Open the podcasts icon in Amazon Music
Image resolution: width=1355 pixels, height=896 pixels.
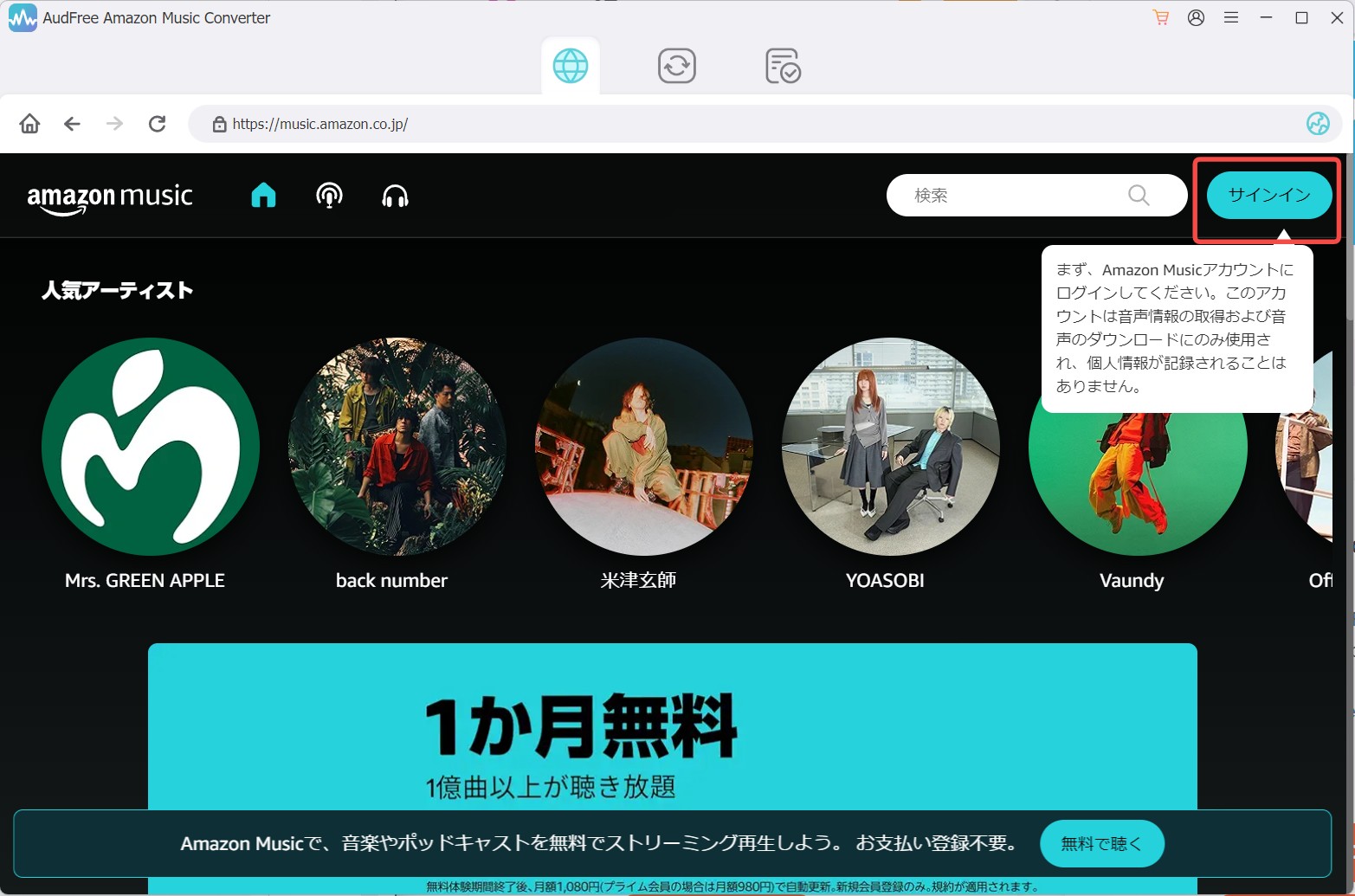(x=329, y=196)
